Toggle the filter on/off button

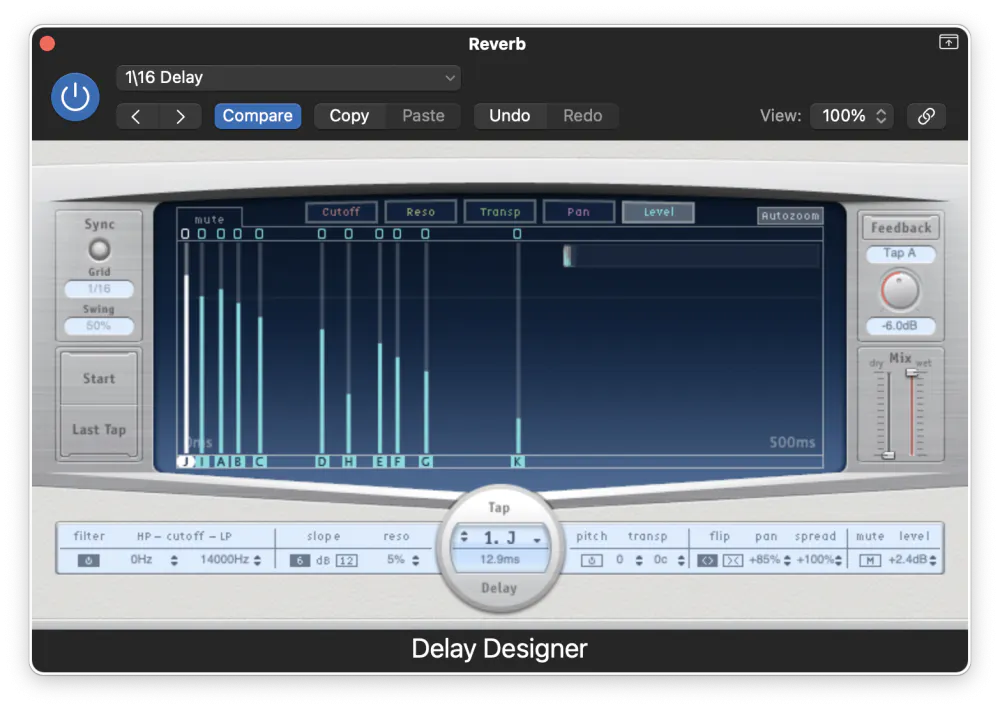pyautogui.click(x=88, y=561)
